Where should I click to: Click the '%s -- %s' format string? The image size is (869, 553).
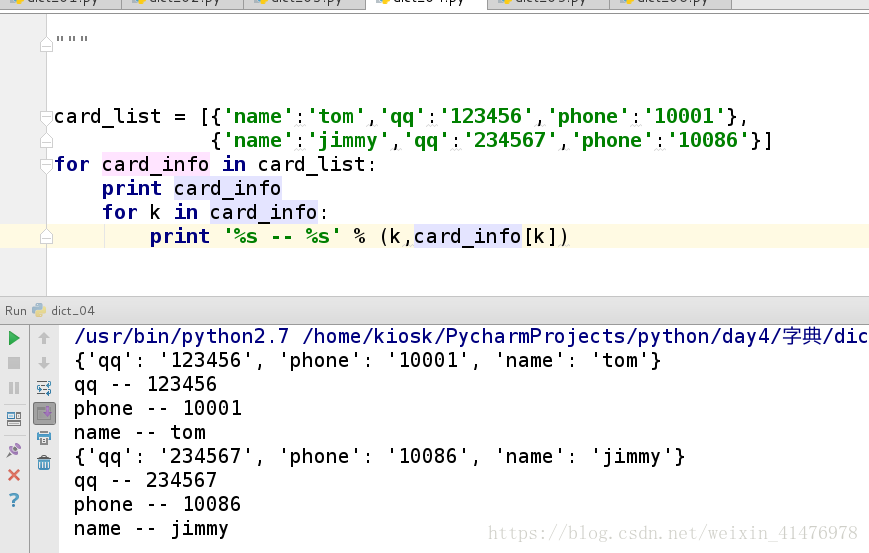pos(282,237)
